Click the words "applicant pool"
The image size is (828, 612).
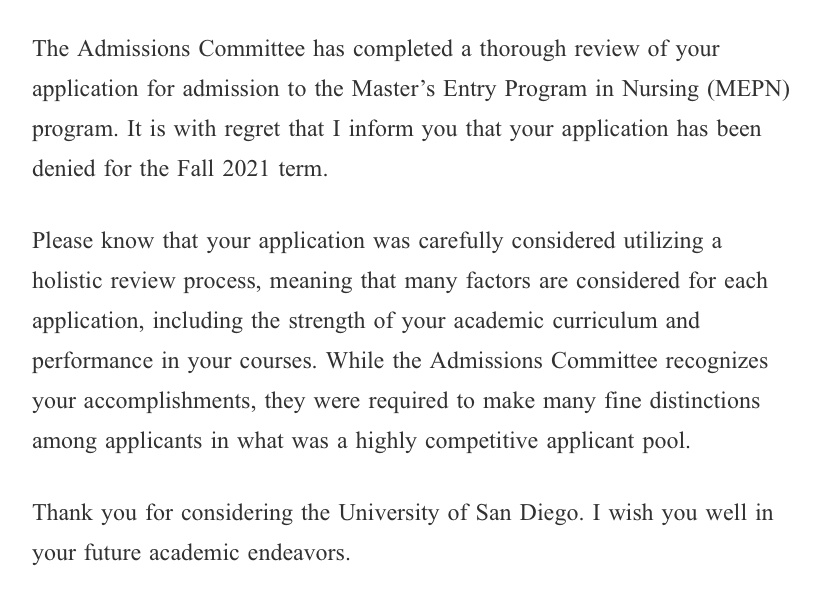pyautogui.click(x=618, y=441)
